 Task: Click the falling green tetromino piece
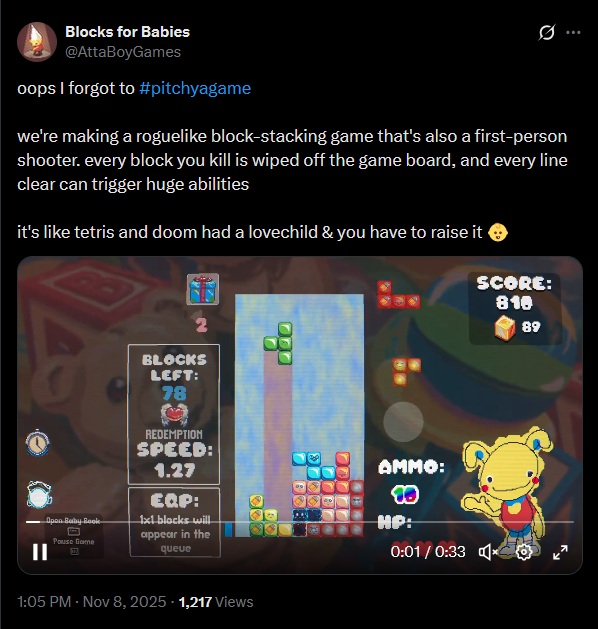279,343
